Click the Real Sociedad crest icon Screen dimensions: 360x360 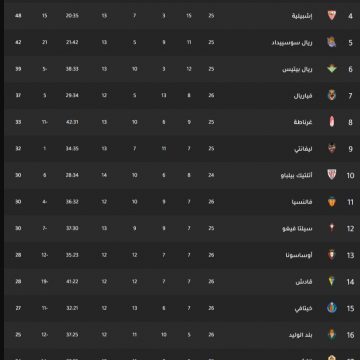(x=332, y=42)
